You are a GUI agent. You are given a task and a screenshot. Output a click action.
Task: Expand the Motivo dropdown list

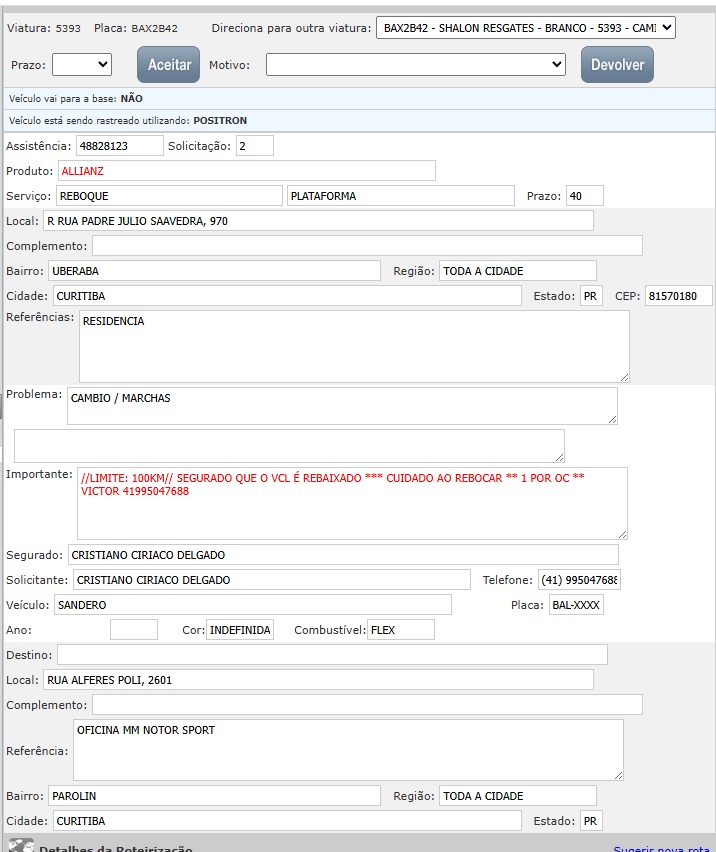click(x=416, y=65)
